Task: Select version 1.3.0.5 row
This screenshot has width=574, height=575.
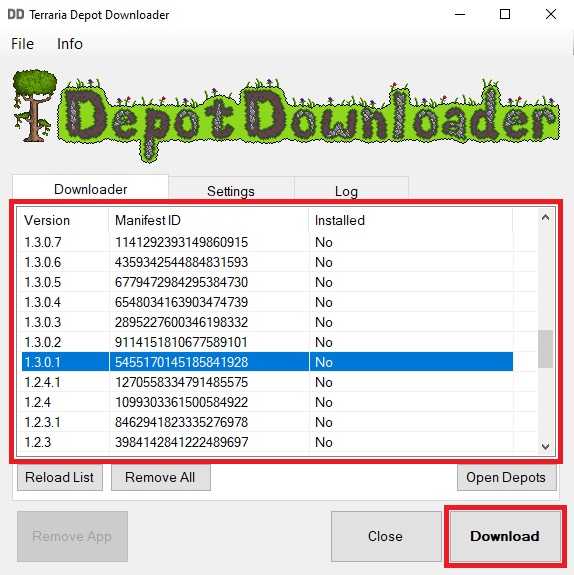Action: (x=267, y=282)
